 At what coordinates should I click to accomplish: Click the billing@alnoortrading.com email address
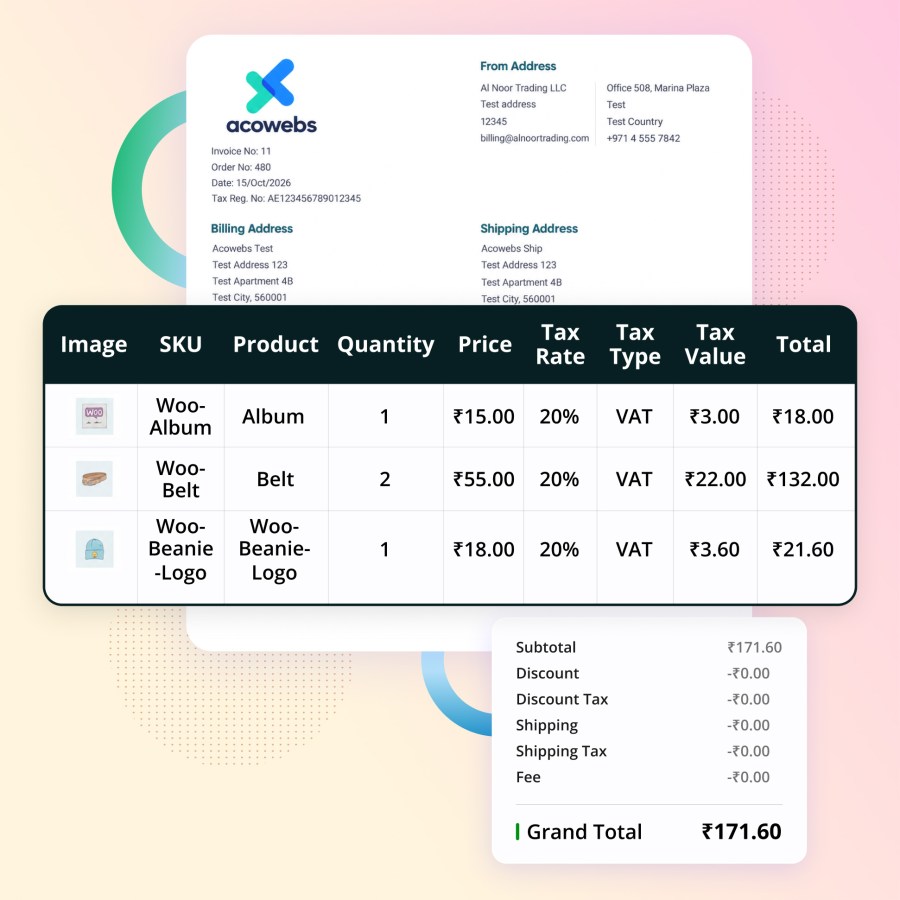click(534, 138)
